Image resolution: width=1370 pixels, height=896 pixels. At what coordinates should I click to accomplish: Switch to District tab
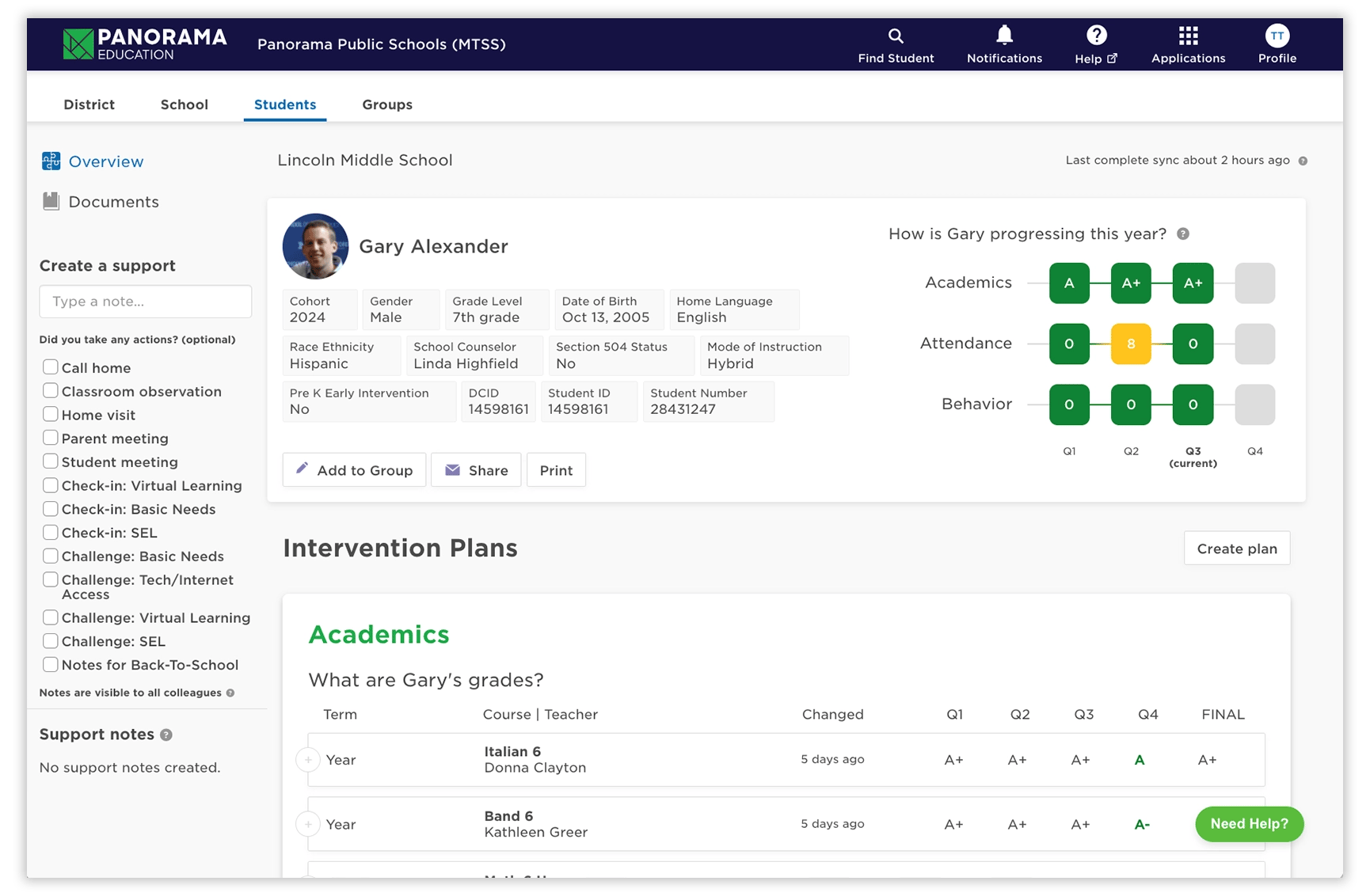tap(89, 104)
